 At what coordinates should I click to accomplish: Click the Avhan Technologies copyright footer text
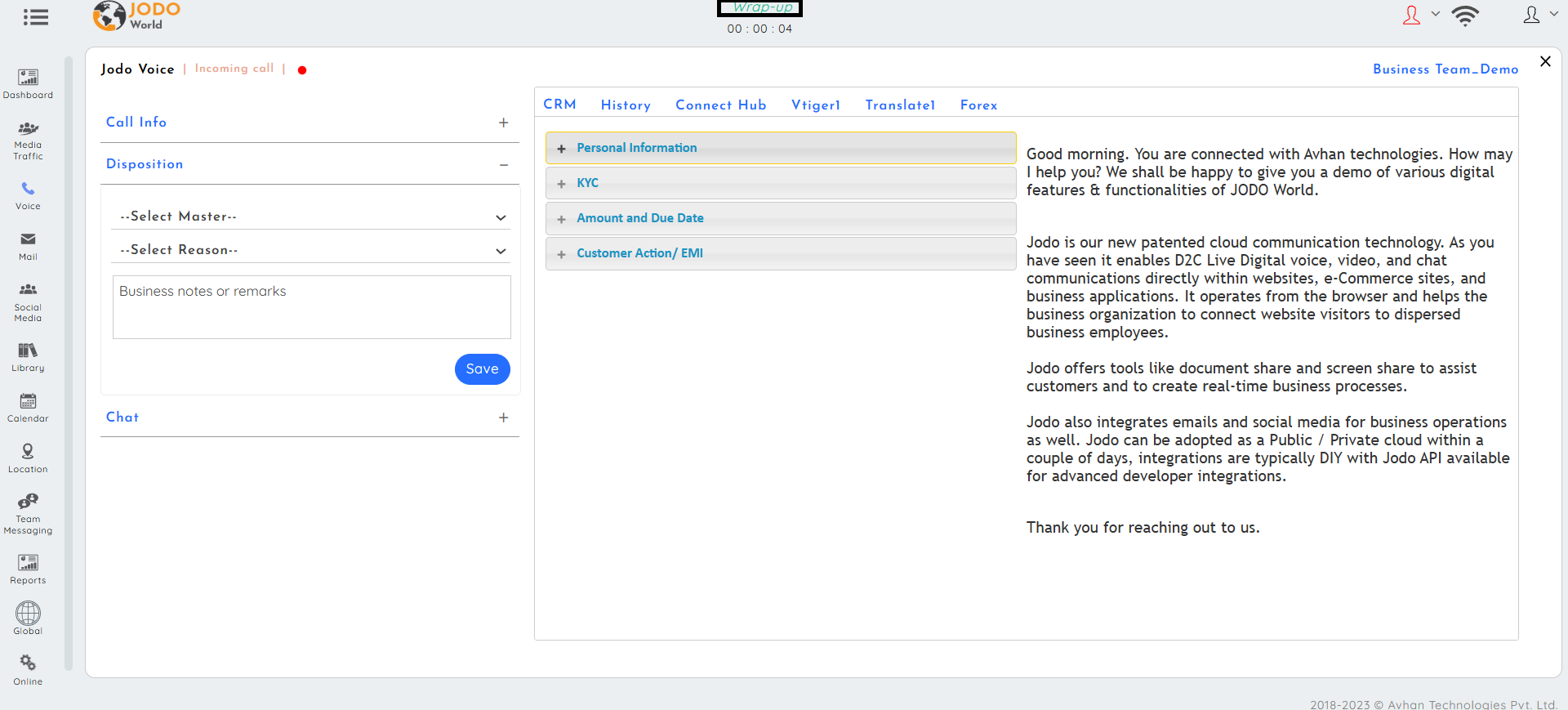point(1434,704)
